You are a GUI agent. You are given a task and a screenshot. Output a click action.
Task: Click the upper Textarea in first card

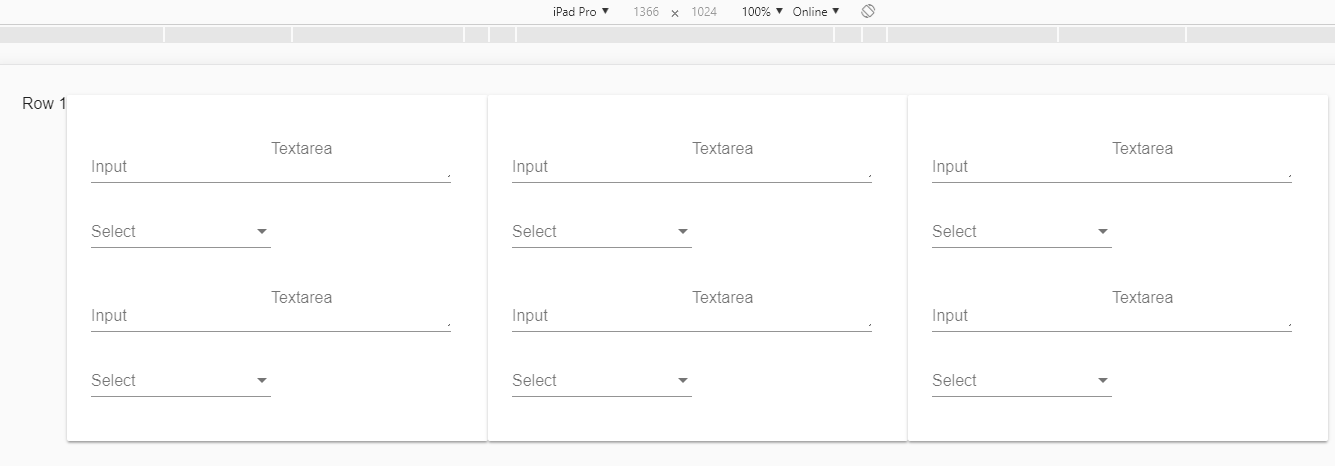[x=361, y=161]
